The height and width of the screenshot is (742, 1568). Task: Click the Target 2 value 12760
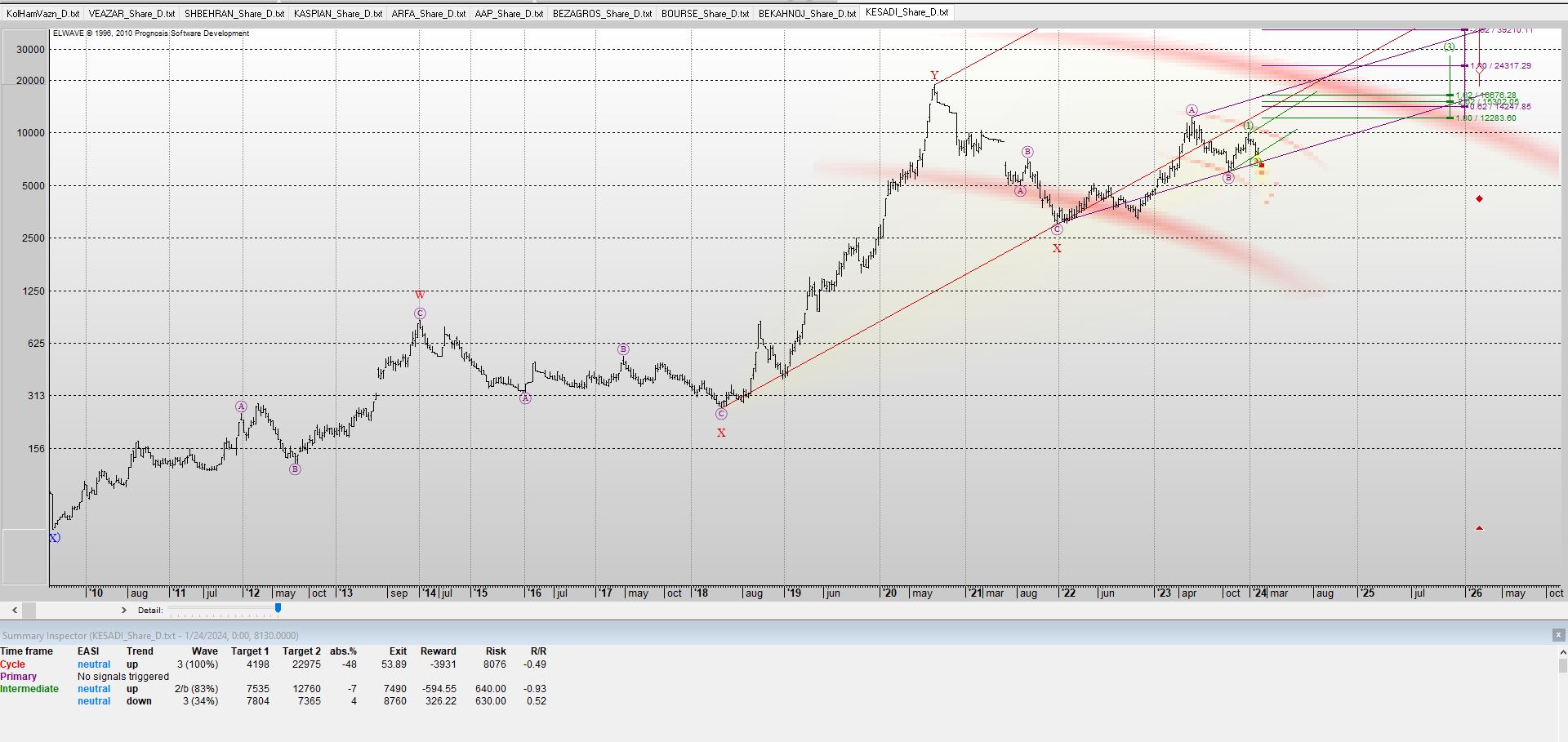point(307,689)
